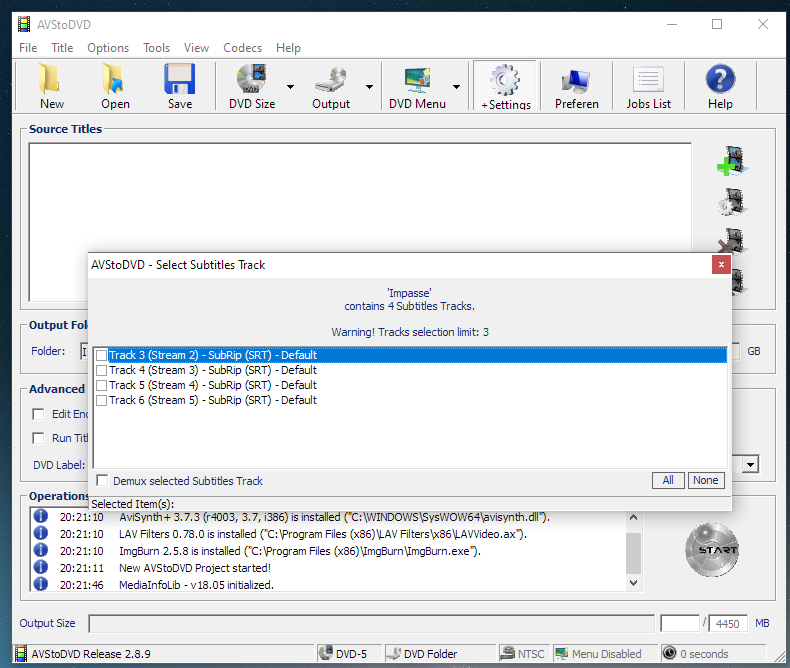The image size is (790, 668).
Task: Open the Options menu
Action: pyautogui.click(x=108, y=48)
